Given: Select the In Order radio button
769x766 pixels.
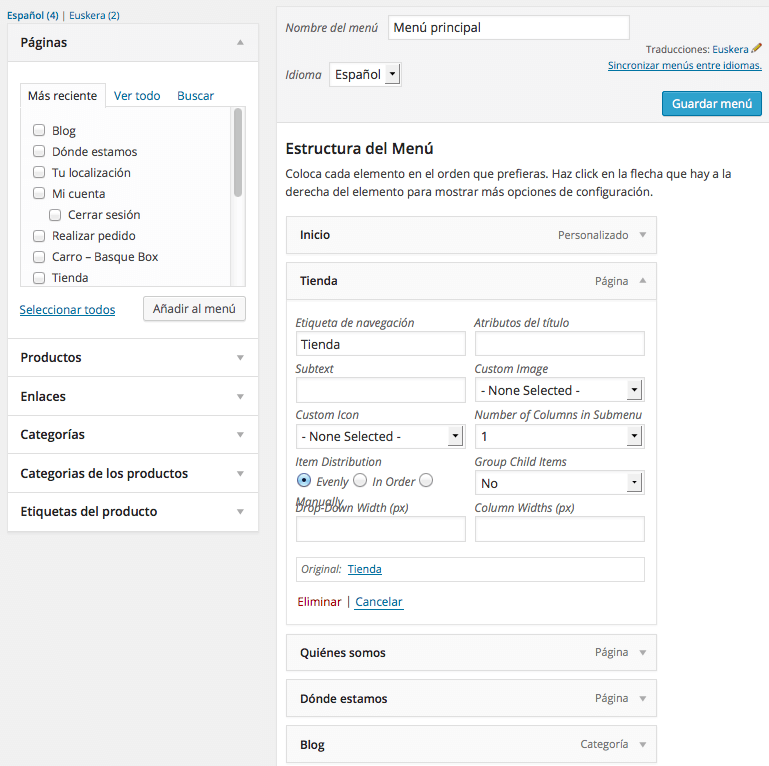Looking at the screenshot, I should coord(360,480).
